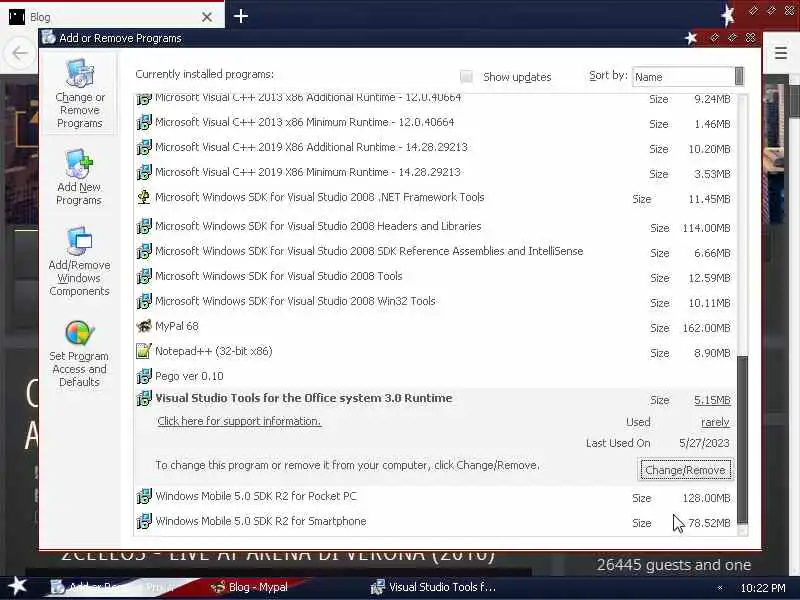Select MyPal 68 program row
Screen dimensions: 800x600
tap(435, 327)
